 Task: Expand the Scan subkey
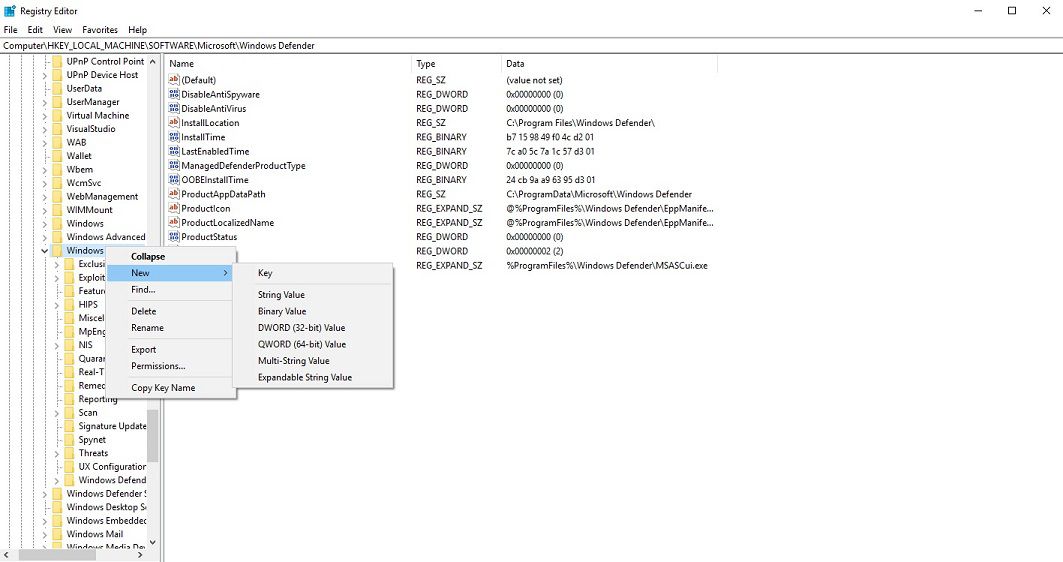click(57, 413)
